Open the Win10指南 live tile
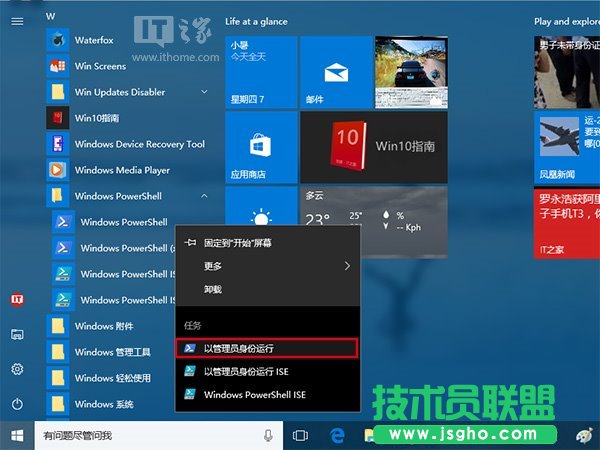Screen dimensions: 600x450 pyautogui.click(x=374, y=147)
